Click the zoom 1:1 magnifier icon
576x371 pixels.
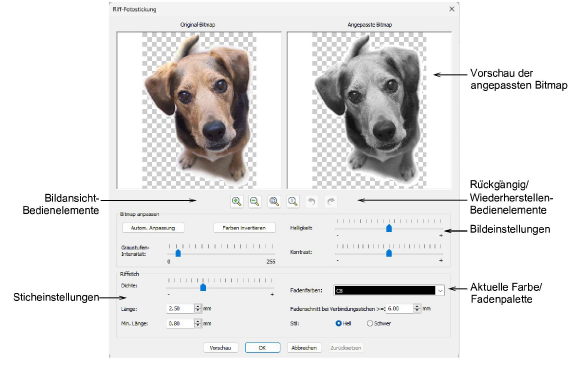point(293,201)
